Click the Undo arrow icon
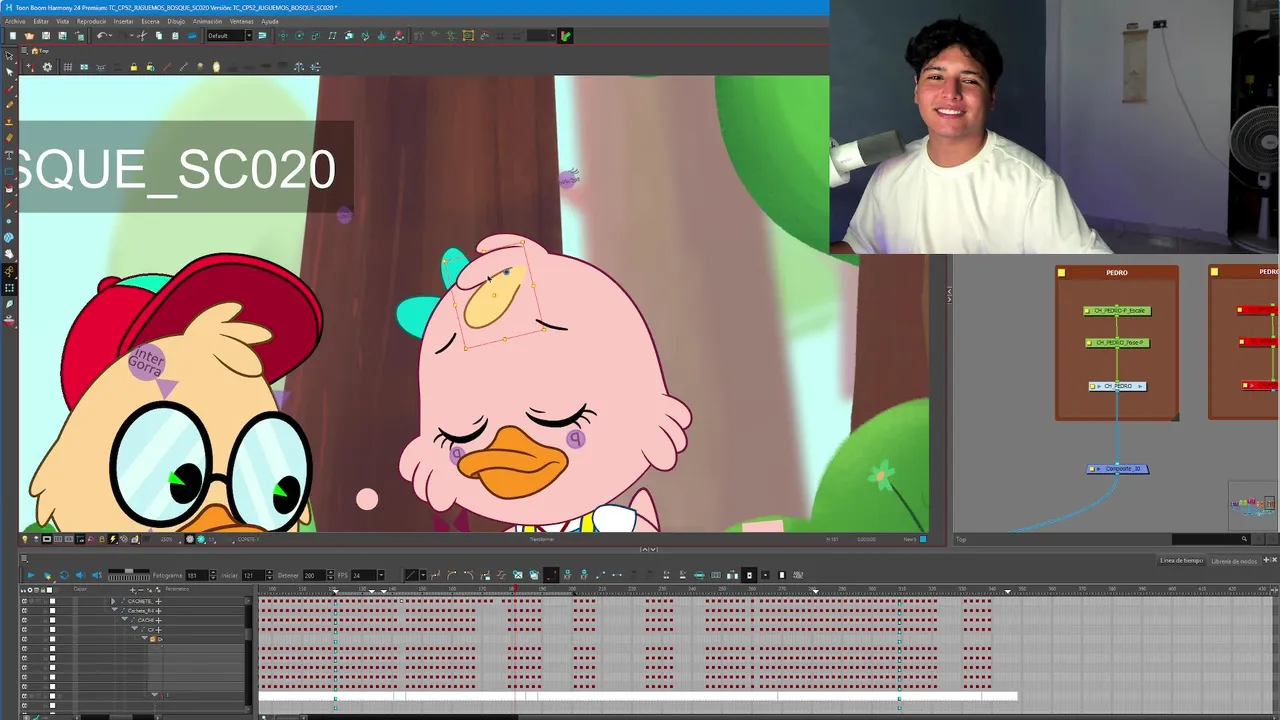This screenshot has width=1280, height=720. 101,36
